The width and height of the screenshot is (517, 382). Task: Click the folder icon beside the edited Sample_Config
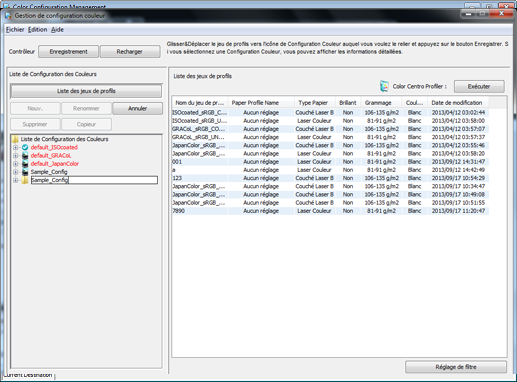pyautogui.click(x=25, y=180)
